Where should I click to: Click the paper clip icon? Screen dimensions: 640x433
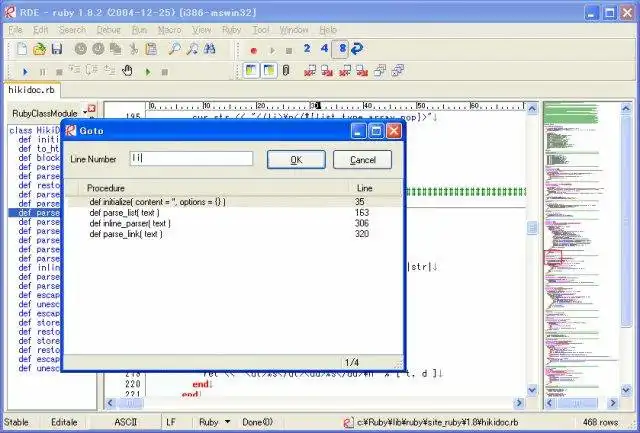pos(286,71)
